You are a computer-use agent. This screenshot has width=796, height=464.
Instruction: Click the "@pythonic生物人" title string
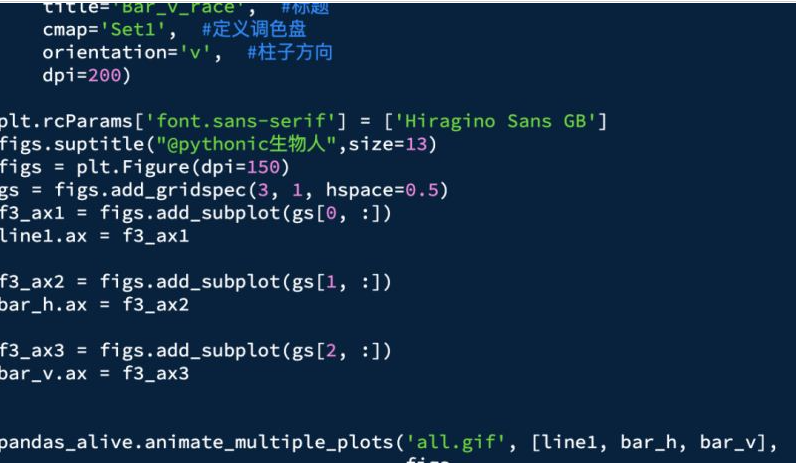[246, 144]
